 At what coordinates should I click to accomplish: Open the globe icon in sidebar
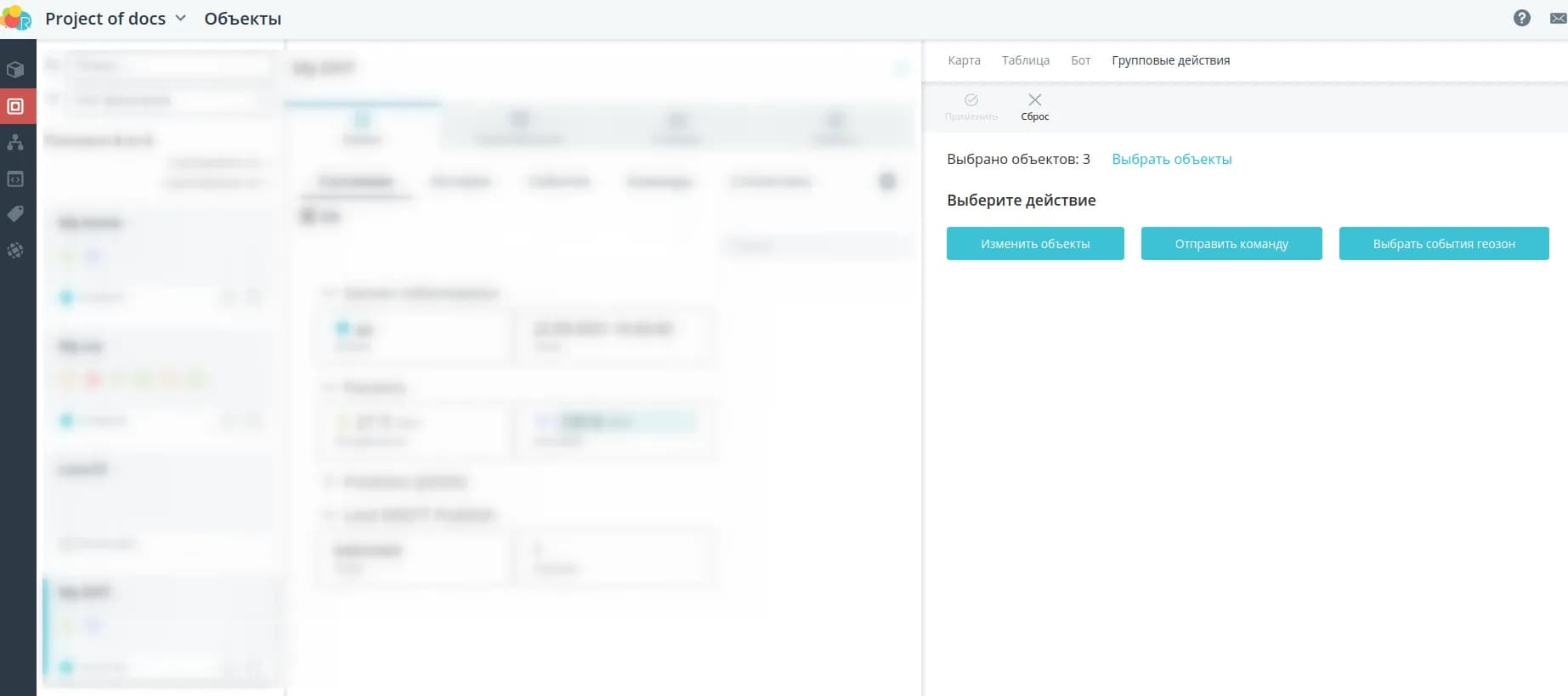pyautogui.click(x=15, y=251)
